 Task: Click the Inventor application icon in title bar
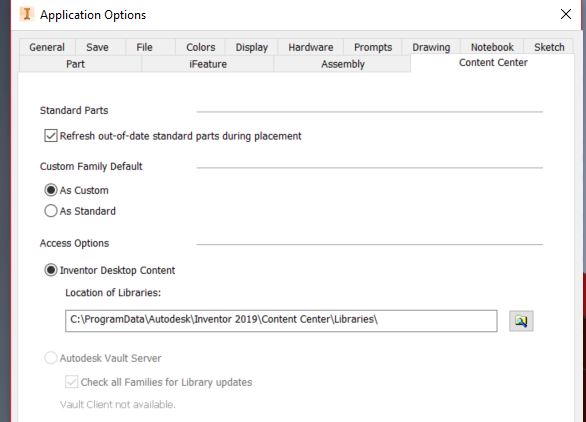27,15
